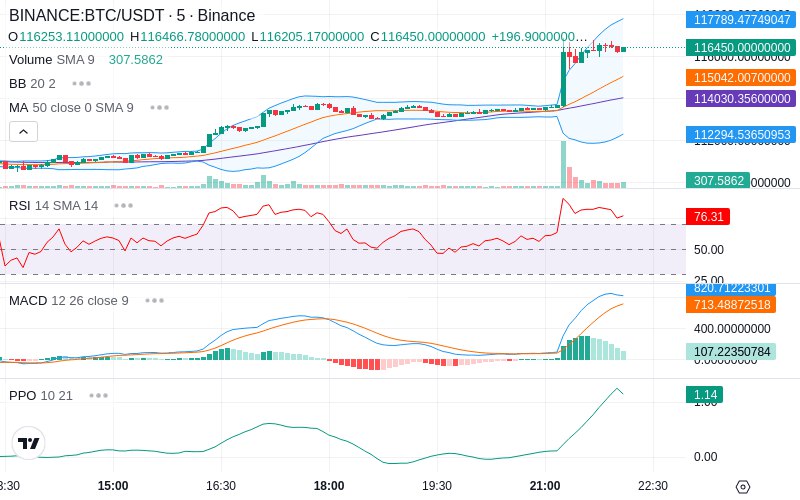Select the MACD 12 26 close 9 legend
This screenshot has height=500, width=800.
tap(68, 301)
